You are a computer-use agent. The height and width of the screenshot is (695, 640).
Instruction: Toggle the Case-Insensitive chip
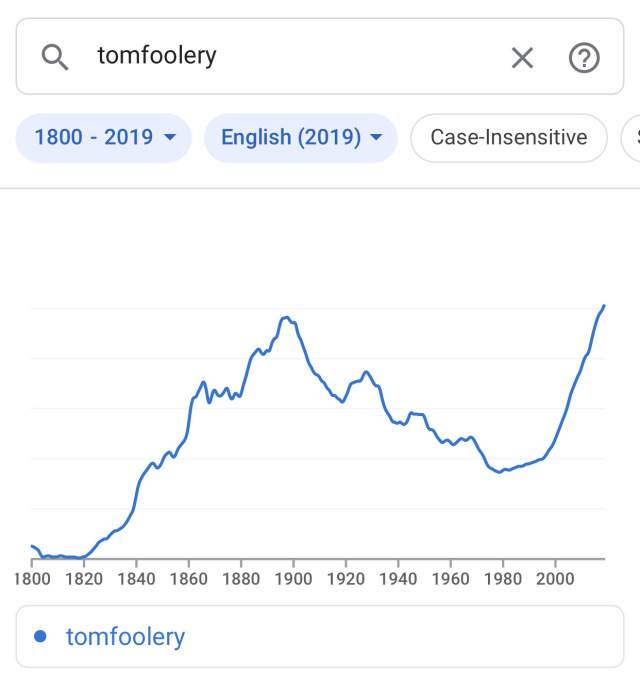click(x=508, y=138)
